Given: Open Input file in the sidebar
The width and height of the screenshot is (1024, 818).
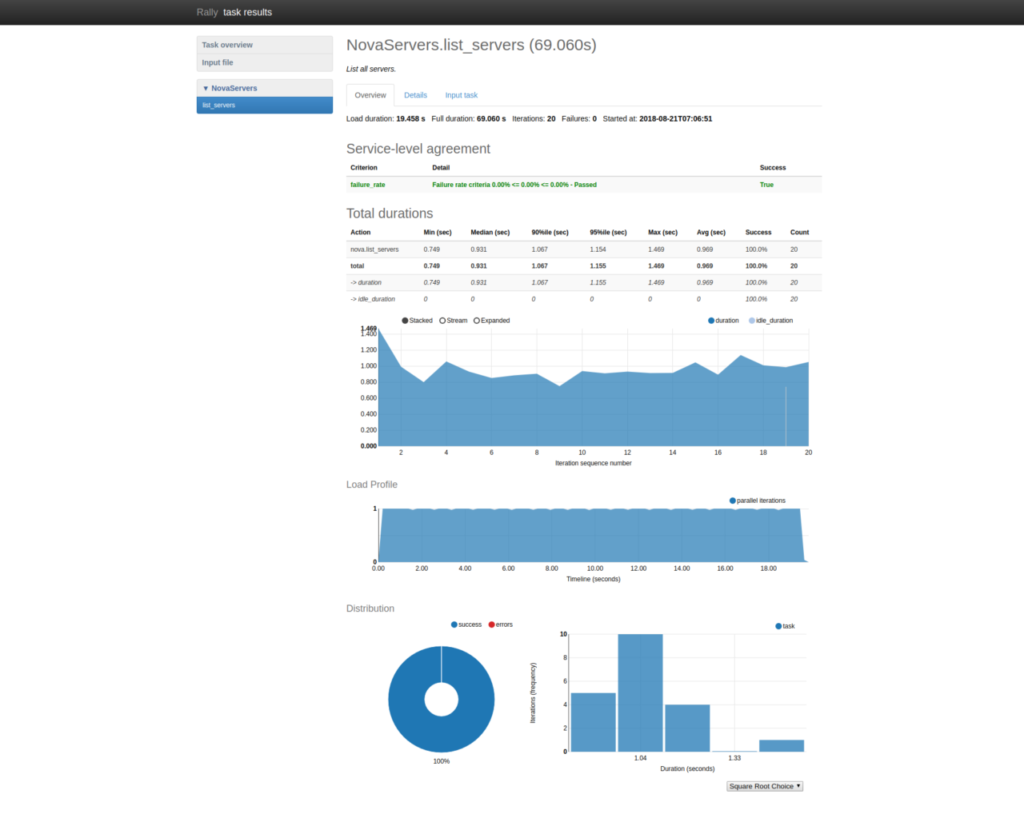Looking at the screenshot, I should [x=264, y=62].
